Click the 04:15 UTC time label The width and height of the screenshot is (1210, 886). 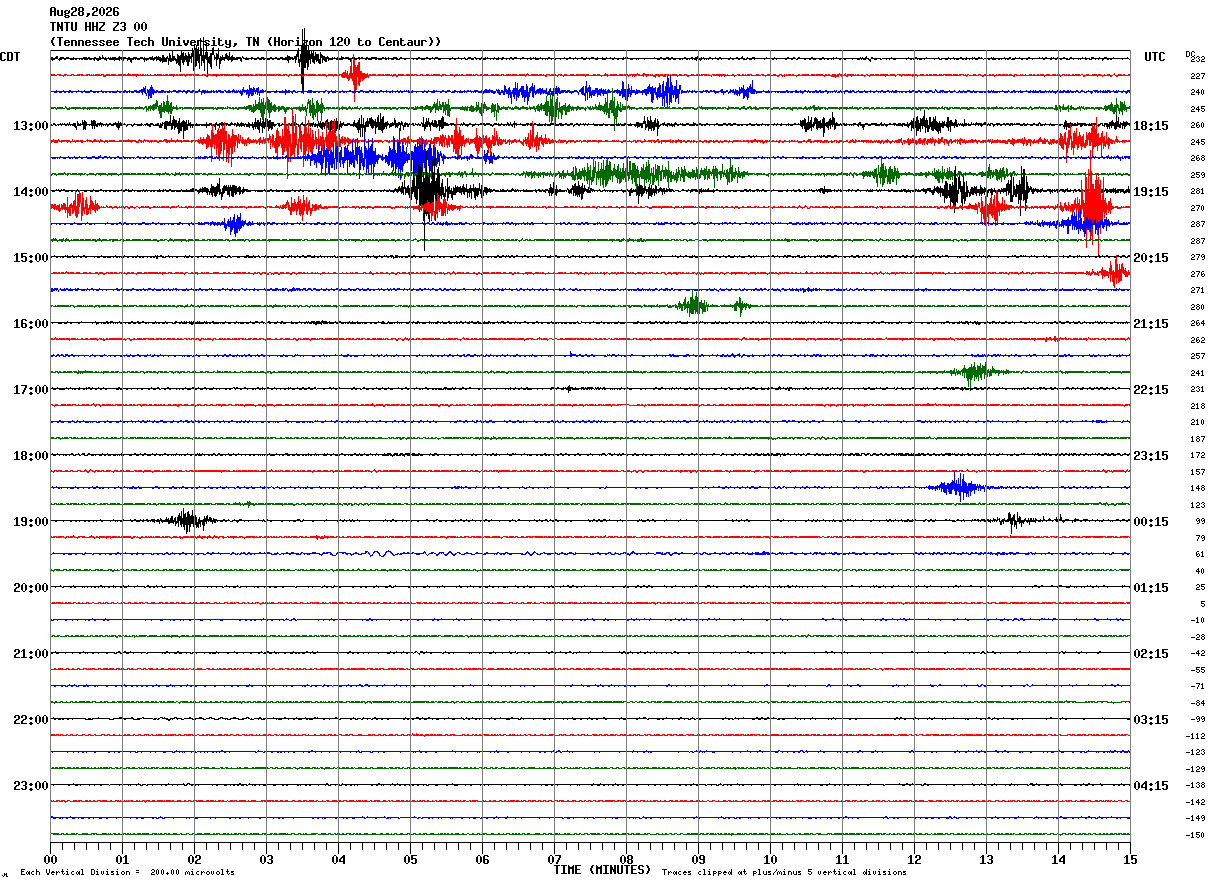pos(1151,786)
